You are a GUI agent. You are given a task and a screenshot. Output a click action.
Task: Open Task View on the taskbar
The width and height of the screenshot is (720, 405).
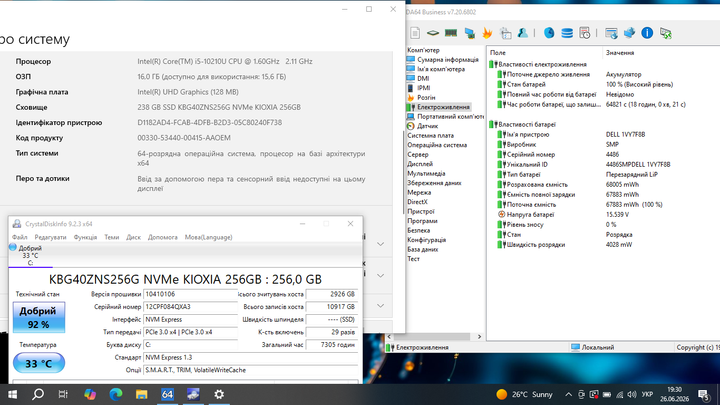pos(63,394)
